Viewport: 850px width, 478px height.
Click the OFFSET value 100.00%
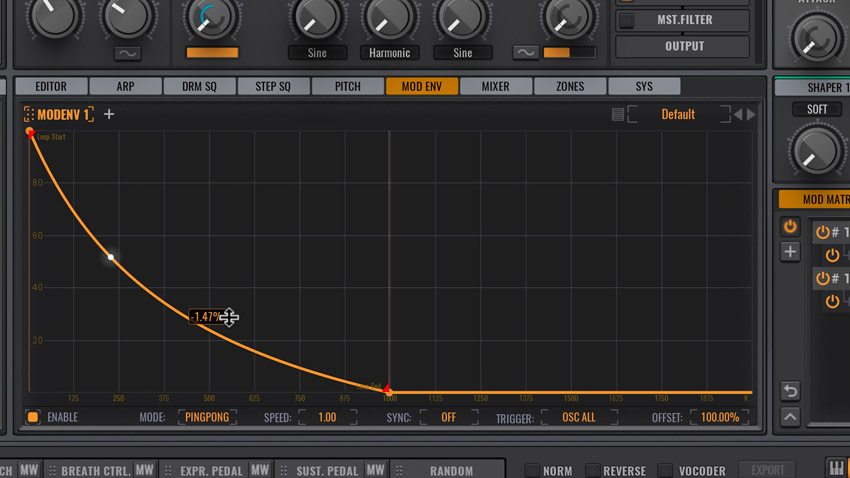point(720,417)
